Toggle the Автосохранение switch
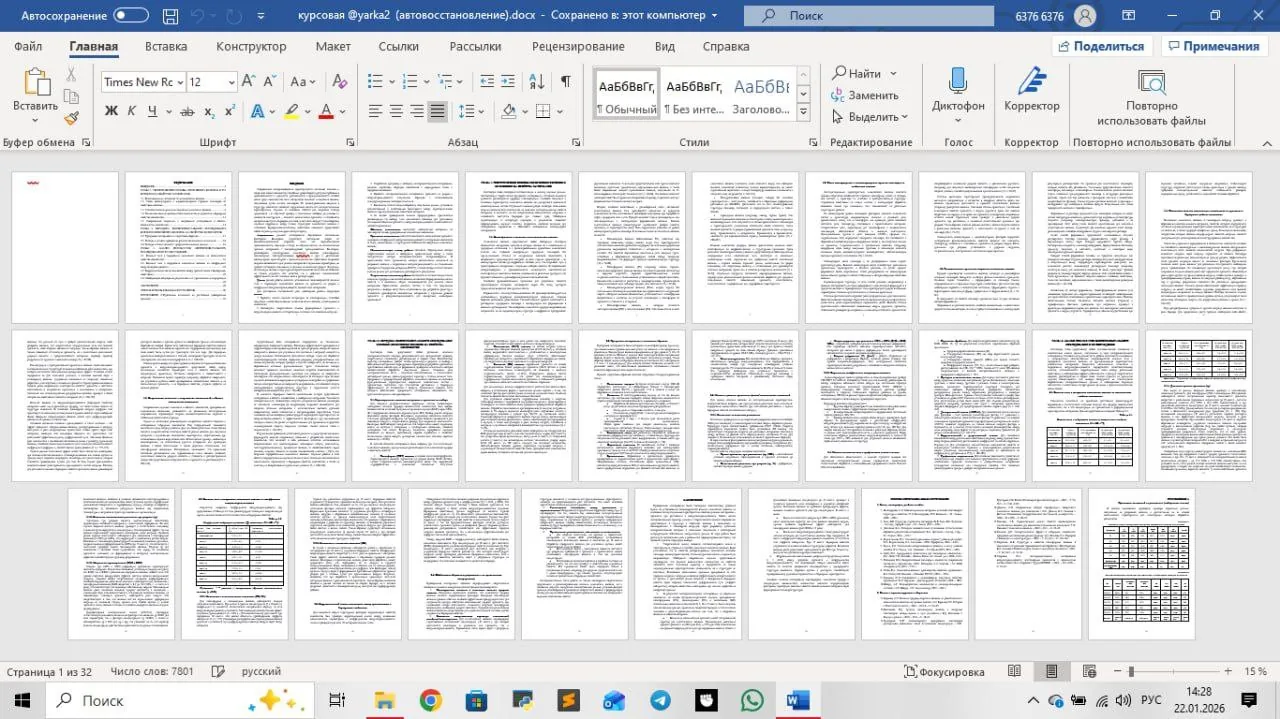 pos(131,16)
